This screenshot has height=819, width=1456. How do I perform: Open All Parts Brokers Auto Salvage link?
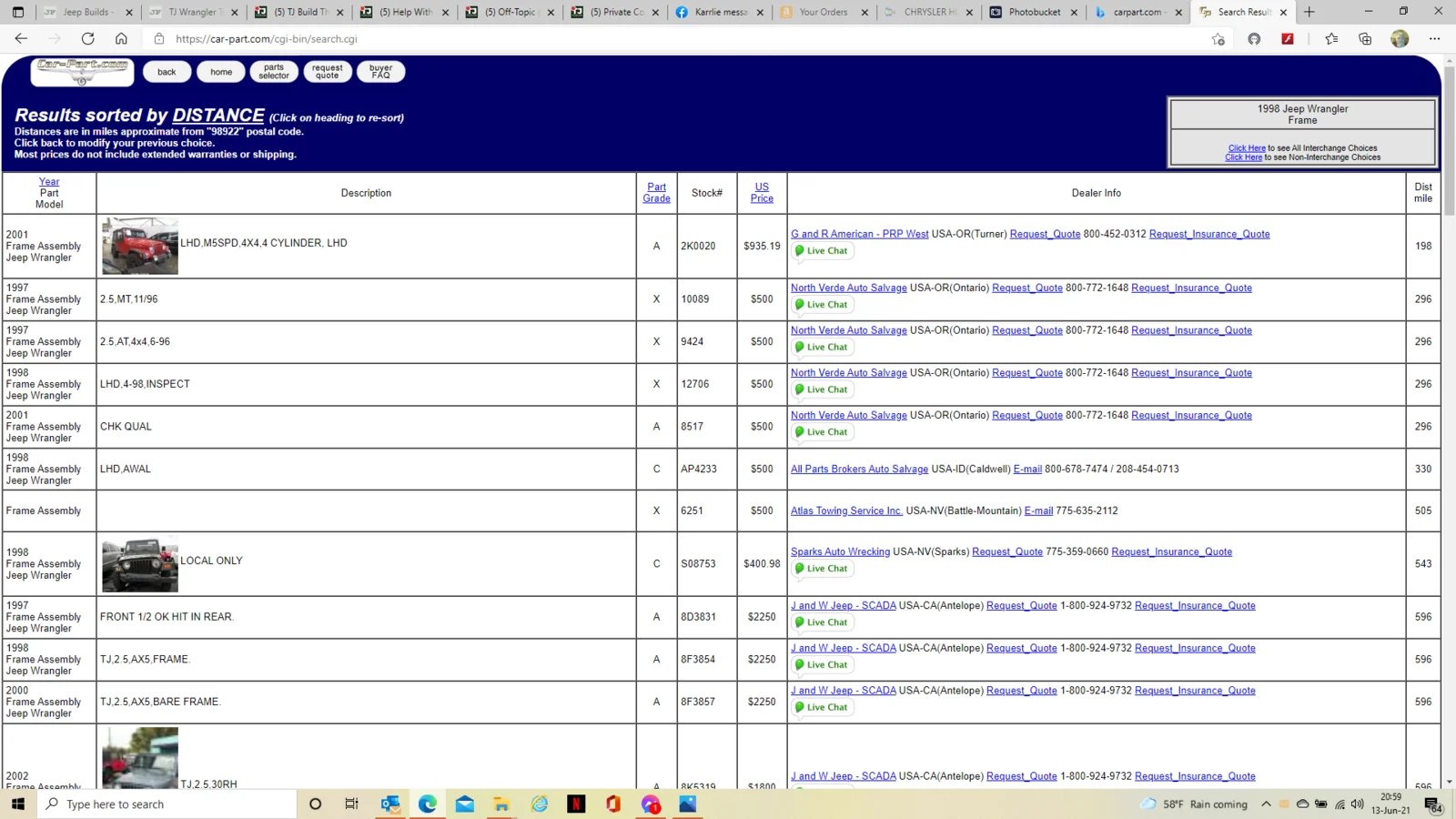(859, 470)
